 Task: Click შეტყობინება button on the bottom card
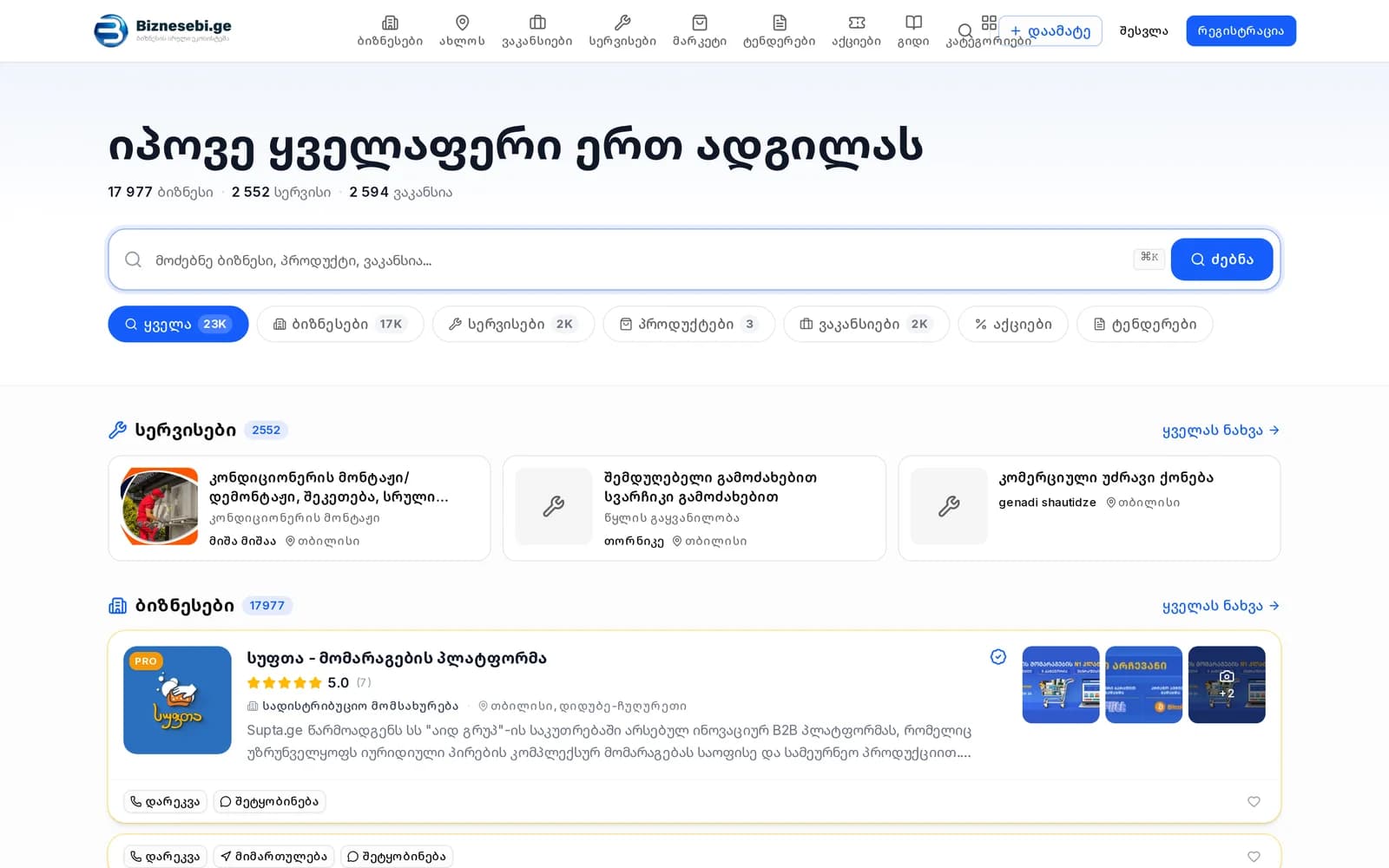[x=397, y=857]
